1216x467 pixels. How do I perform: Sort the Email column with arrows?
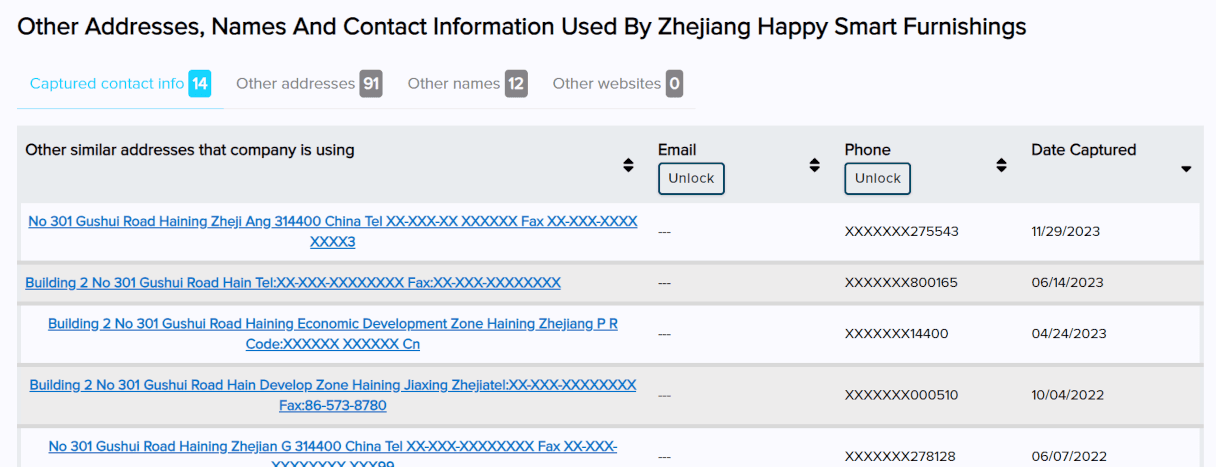[814, 165]
